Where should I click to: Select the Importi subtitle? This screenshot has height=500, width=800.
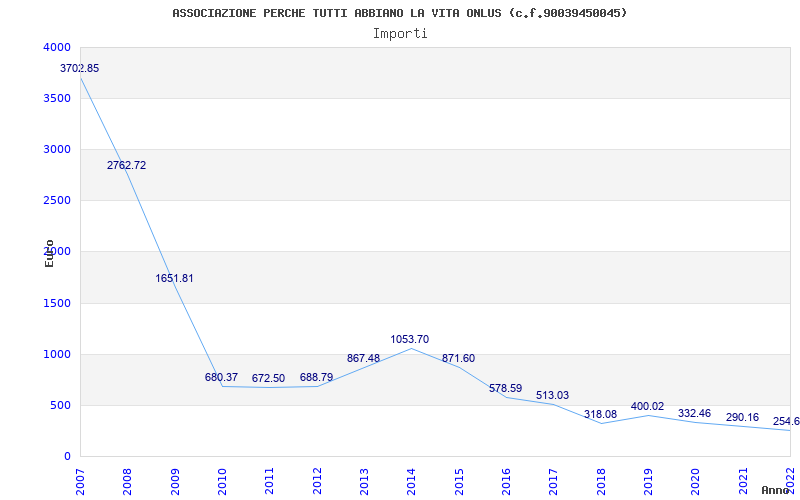click(x=400, y=34)
